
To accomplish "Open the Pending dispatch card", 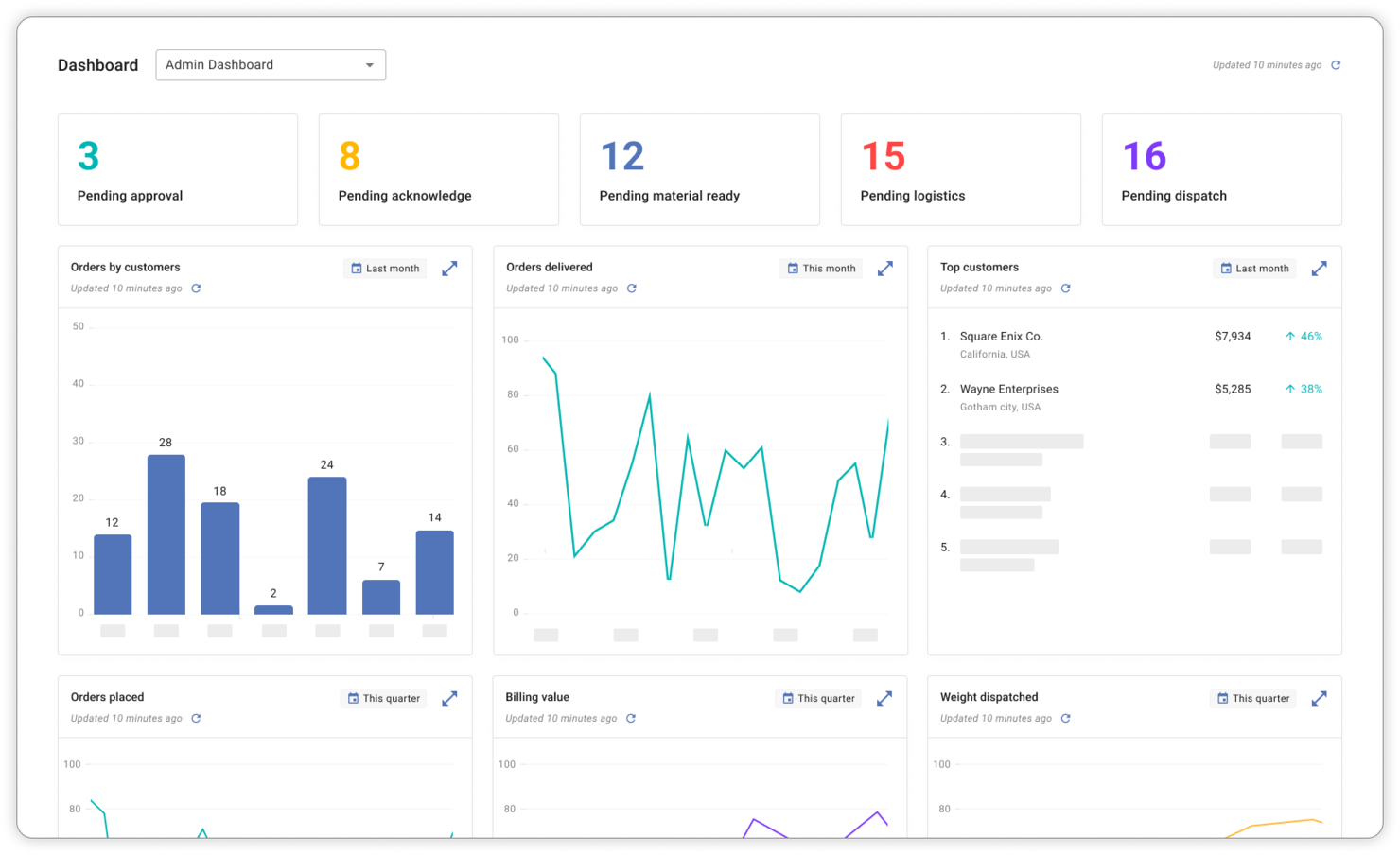I will tap(1222, 170).
